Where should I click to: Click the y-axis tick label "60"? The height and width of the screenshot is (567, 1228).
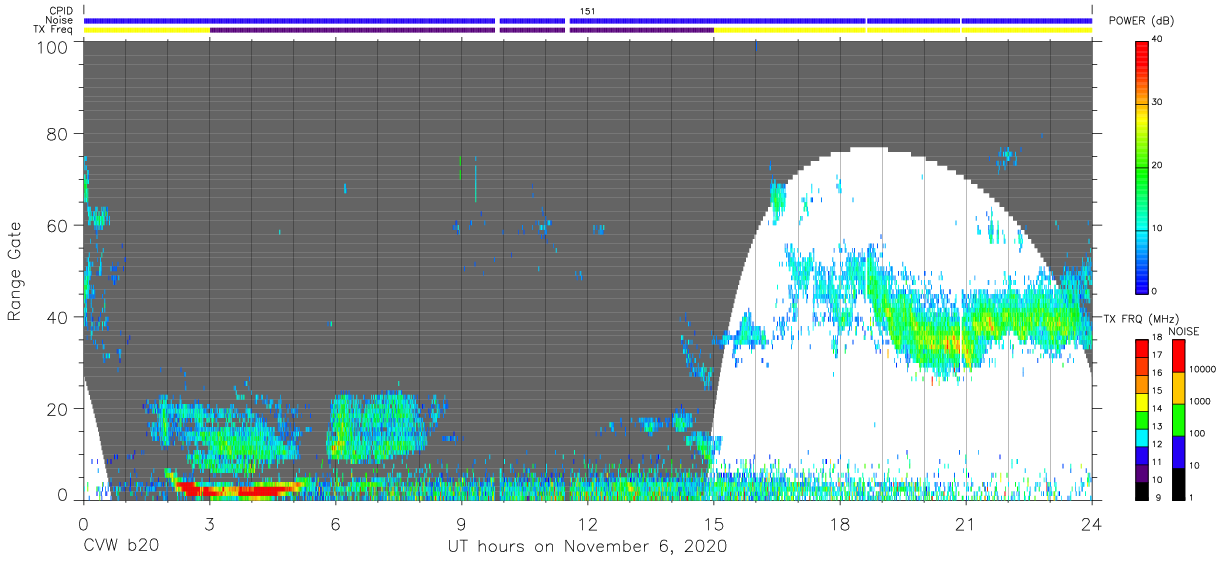(x=58, y=226)
